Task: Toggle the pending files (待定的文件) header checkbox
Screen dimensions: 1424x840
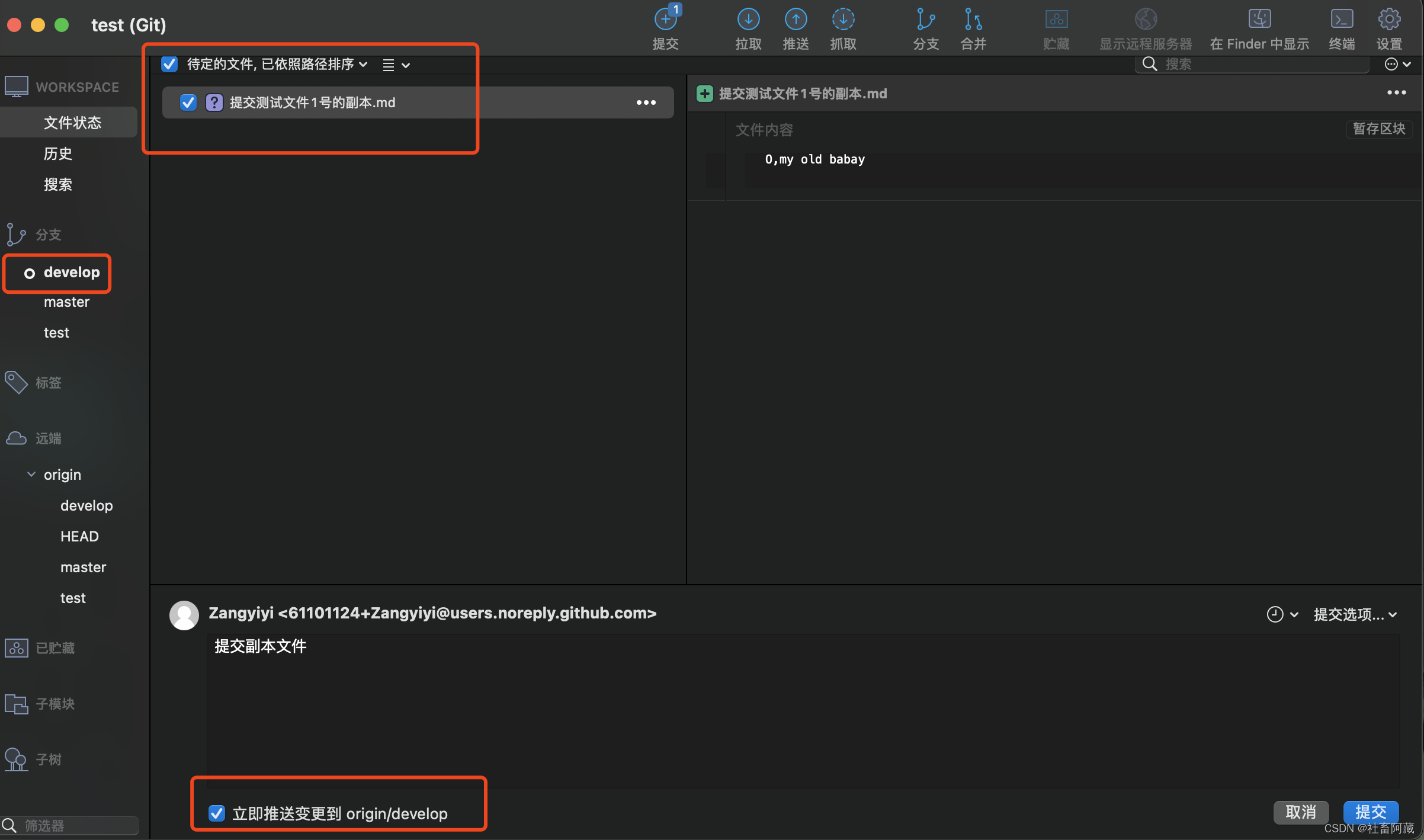Action: [169, 64]
